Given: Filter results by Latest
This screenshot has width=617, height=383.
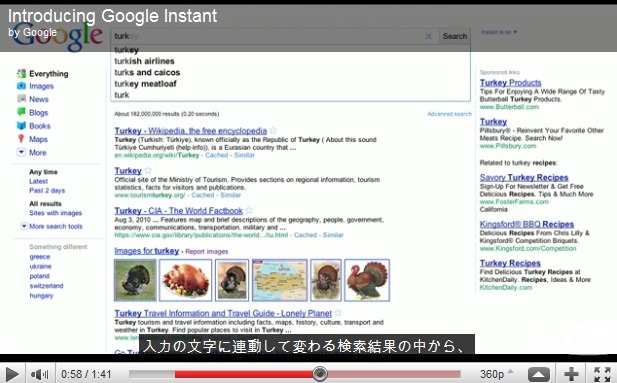Looking at the screenshot, I should point(38,181).
